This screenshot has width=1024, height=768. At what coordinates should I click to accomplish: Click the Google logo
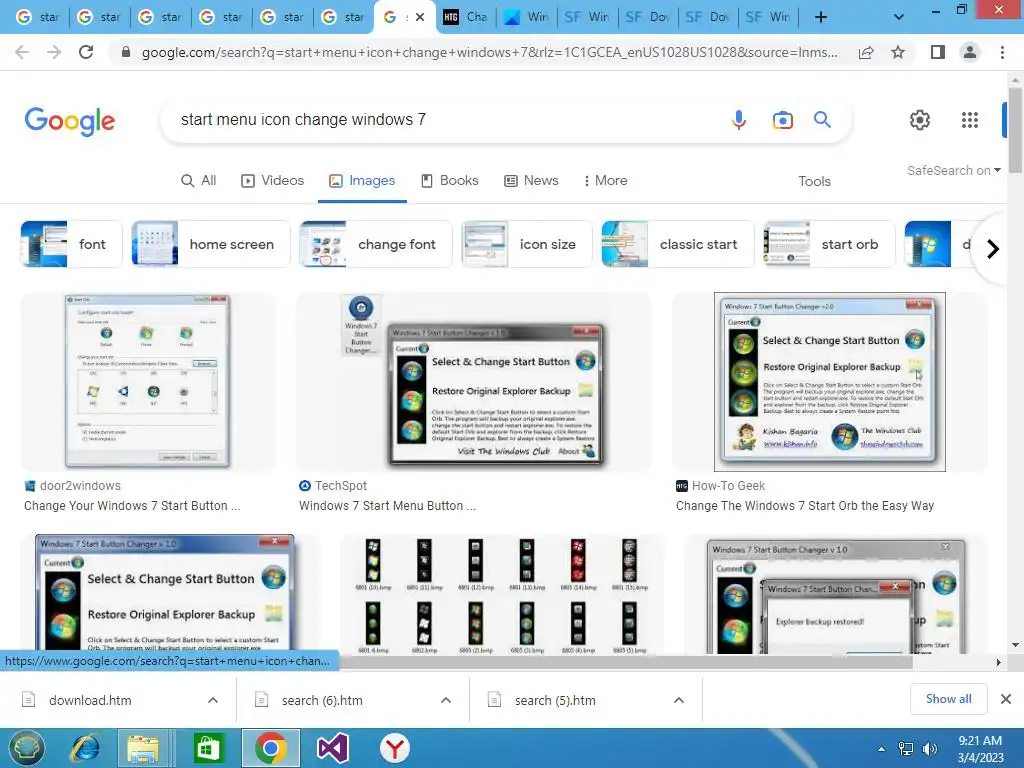(x=70, y=121)
